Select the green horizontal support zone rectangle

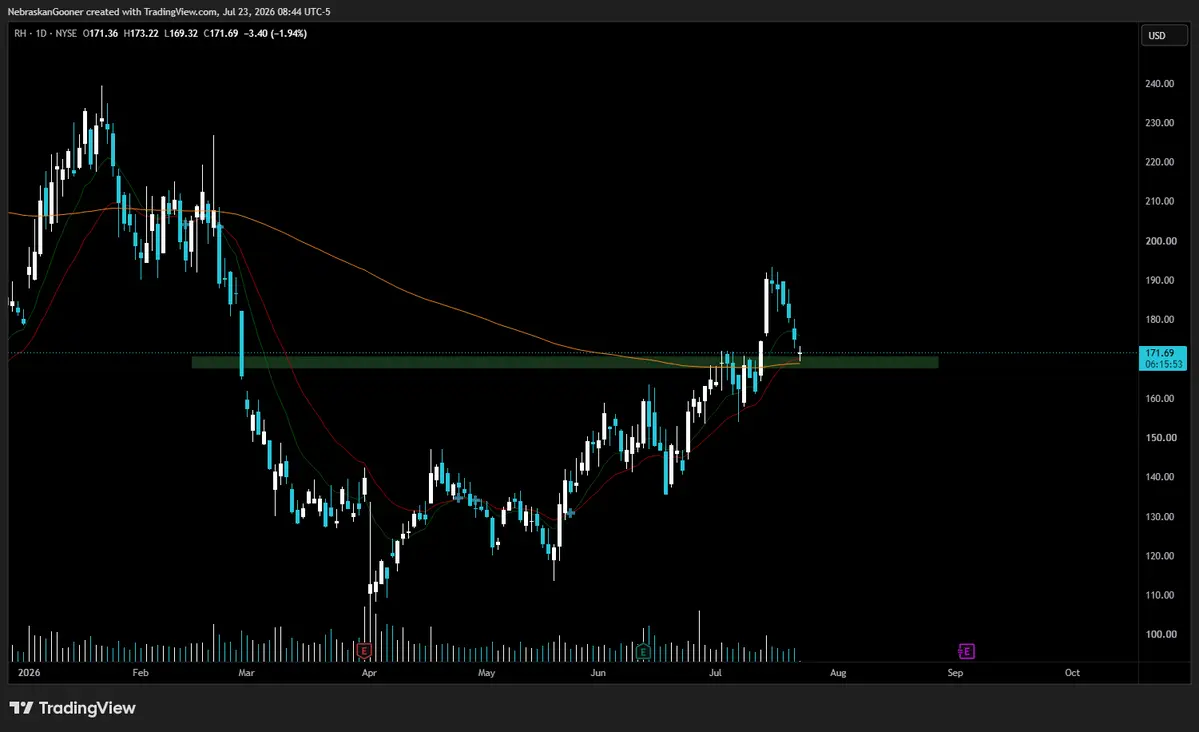(564, 363)
